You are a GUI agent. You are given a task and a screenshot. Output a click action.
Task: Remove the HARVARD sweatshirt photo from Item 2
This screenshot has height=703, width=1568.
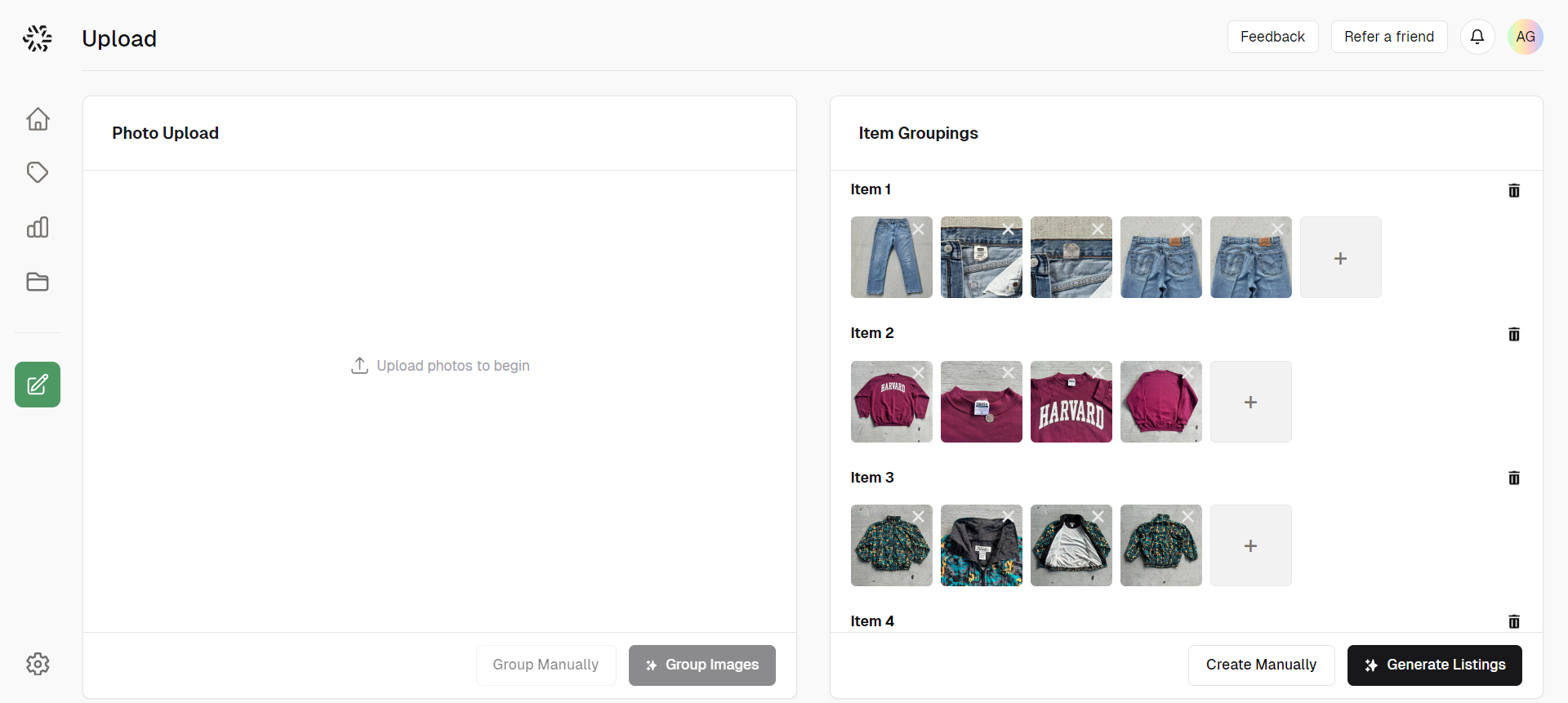pos(918,372)
